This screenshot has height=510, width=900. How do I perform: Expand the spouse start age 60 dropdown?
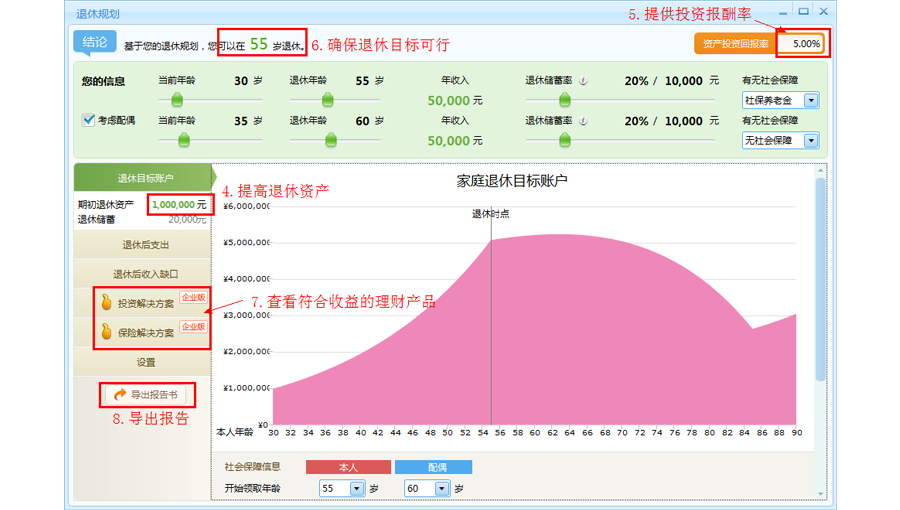427,489
